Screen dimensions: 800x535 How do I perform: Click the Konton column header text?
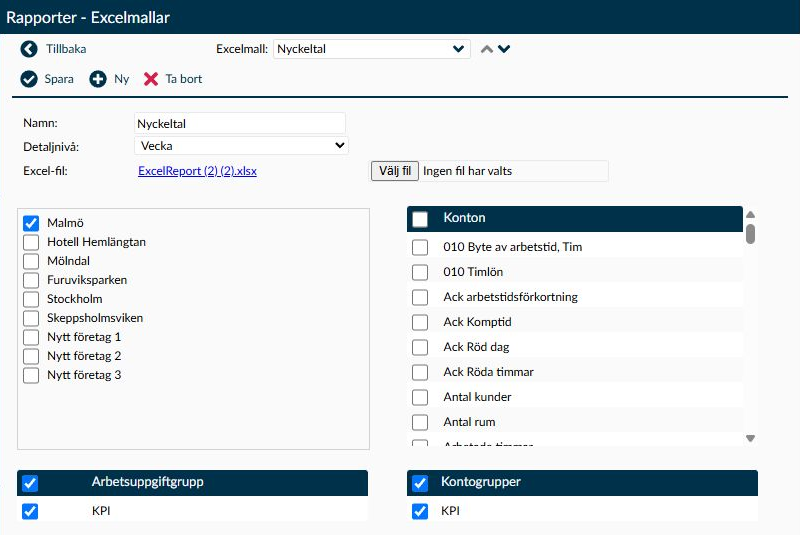point(464,218)
